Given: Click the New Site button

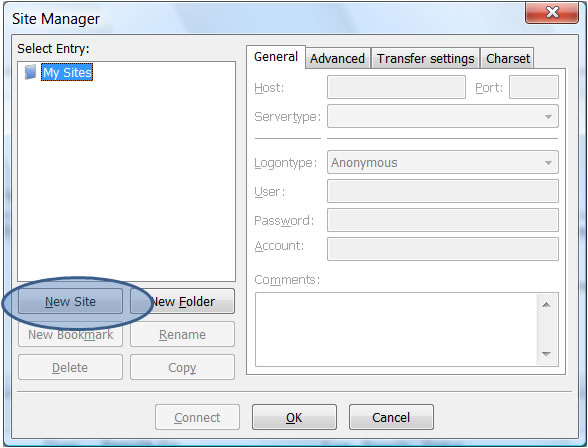Looking at the screenshot, I should (x=70, y=301).
